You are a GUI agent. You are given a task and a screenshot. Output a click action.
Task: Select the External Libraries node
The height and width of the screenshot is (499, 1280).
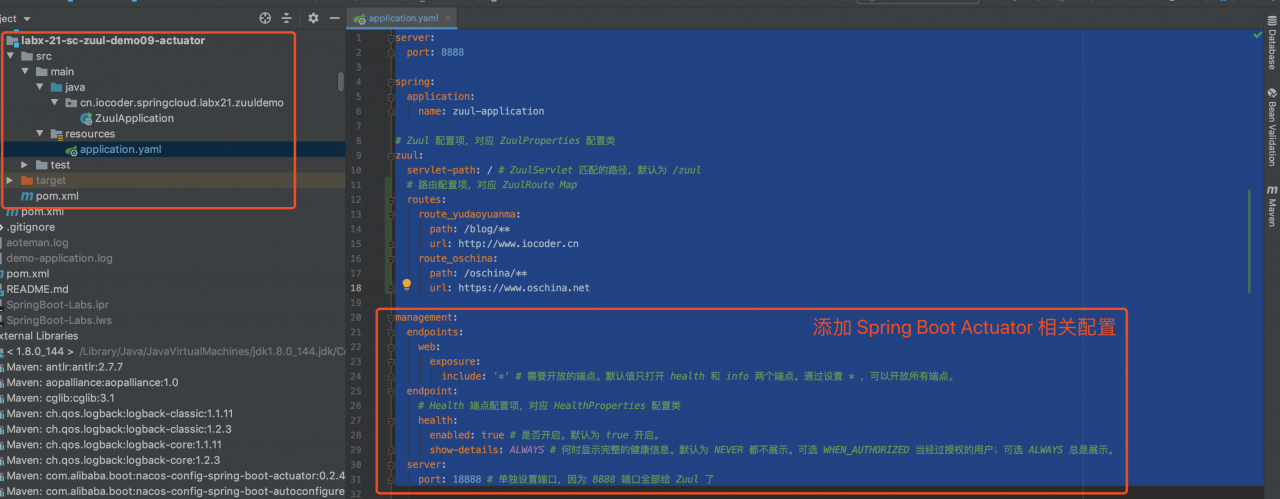click(x=39, y=336)
